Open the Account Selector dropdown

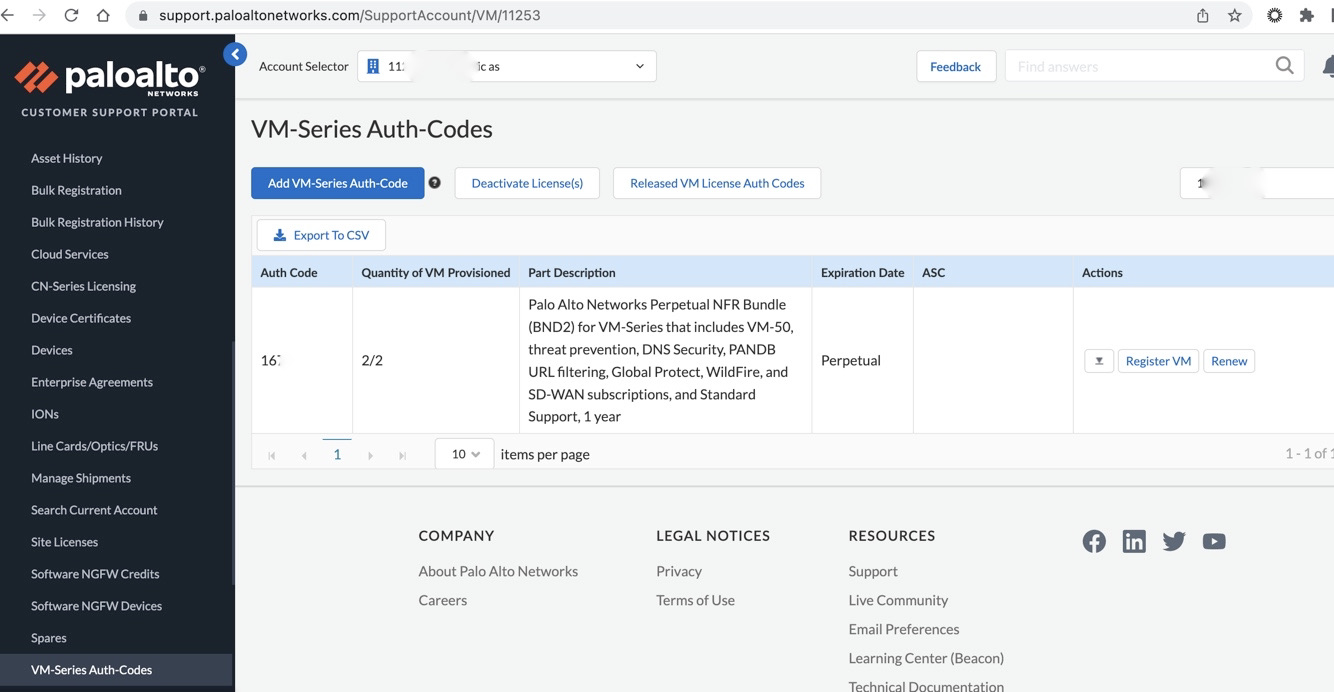[x=507, y=66]
